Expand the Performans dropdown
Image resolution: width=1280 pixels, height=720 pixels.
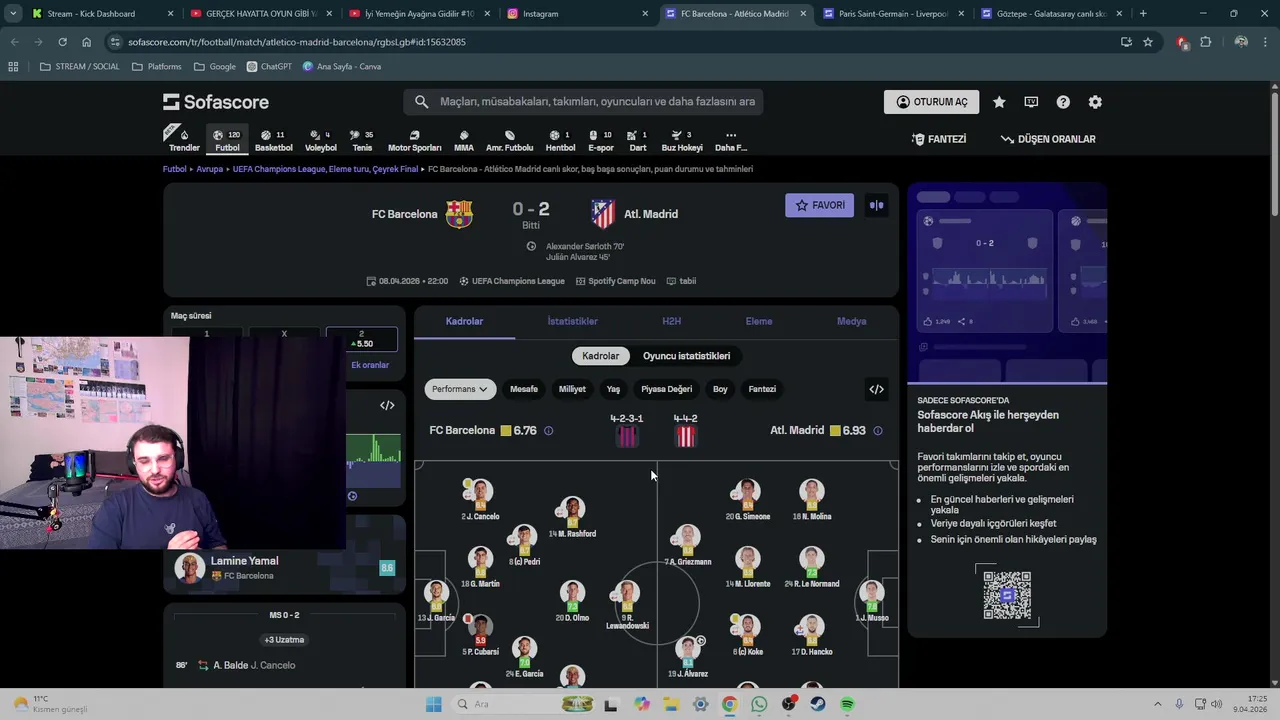[460, 389]
